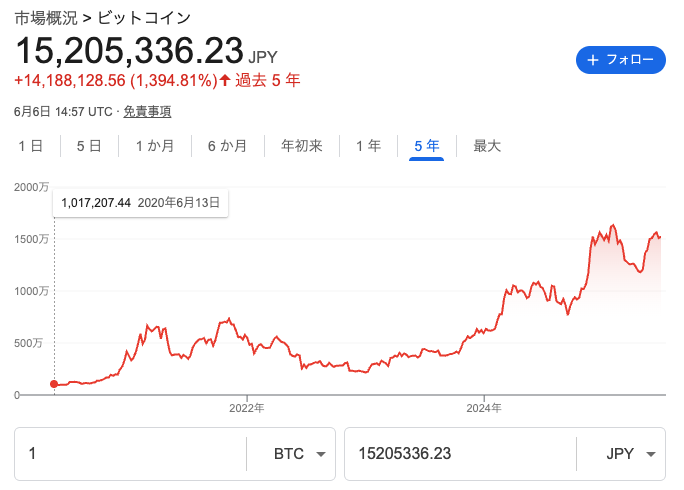Switch to the 1日 time range tab

[x=31, y=146]
